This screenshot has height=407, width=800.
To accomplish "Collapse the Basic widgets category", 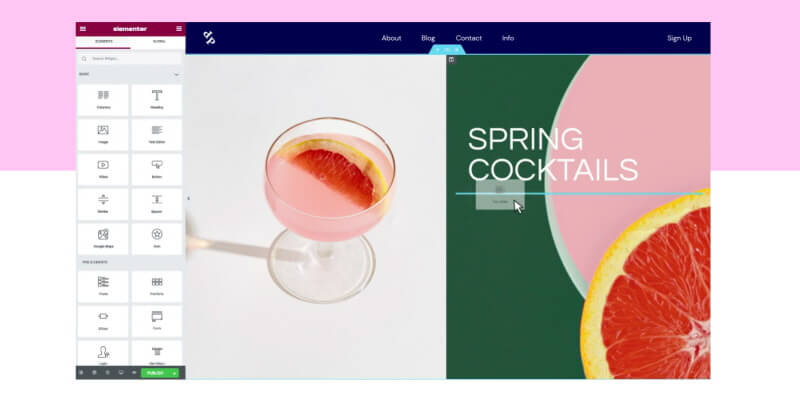I will click(x=177, y=74).
